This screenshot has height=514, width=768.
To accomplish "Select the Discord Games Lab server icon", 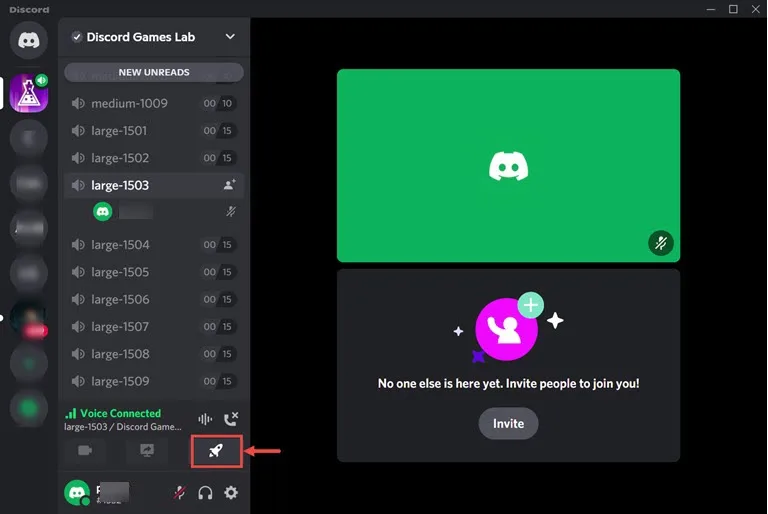I will click(29, 93).
